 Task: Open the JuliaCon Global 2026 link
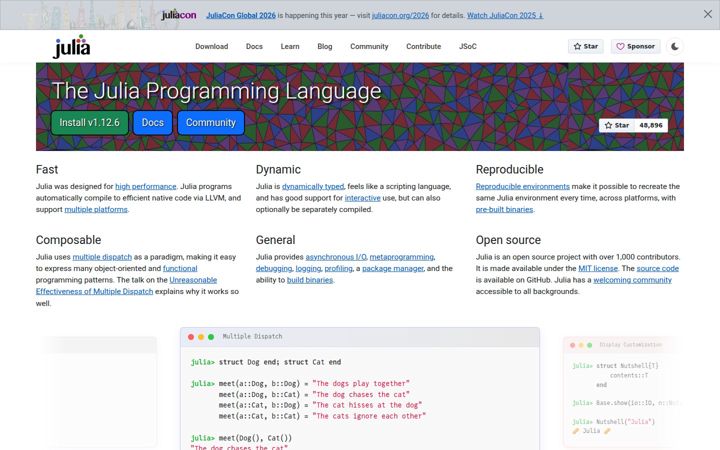point(241,15)
